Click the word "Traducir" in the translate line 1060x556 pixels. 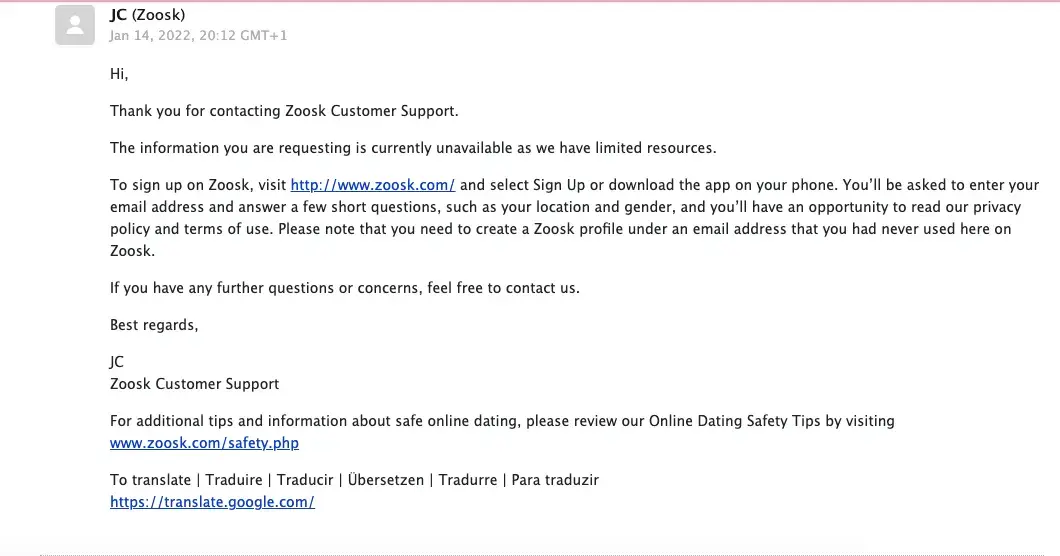306,480
